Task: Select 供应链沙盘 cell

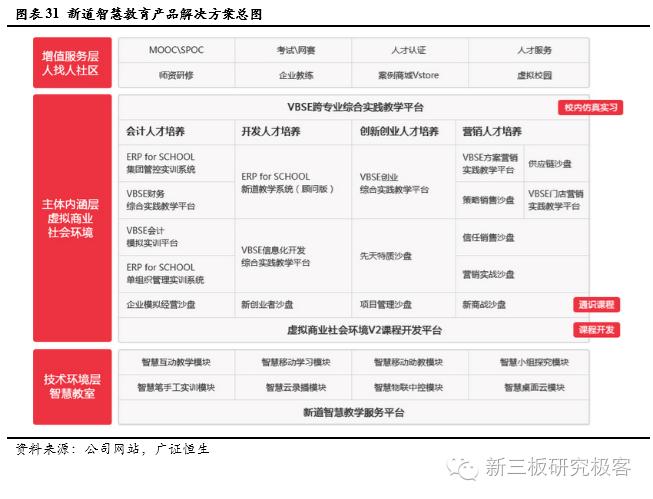Action: point(556,163)
